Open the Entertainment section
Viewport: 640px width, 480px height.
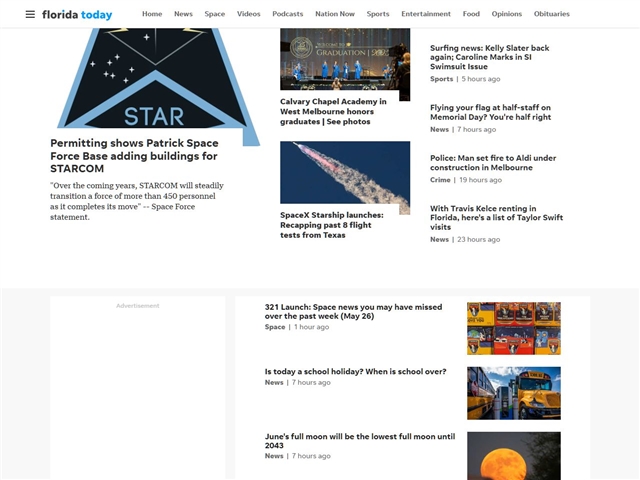[426, 14]
